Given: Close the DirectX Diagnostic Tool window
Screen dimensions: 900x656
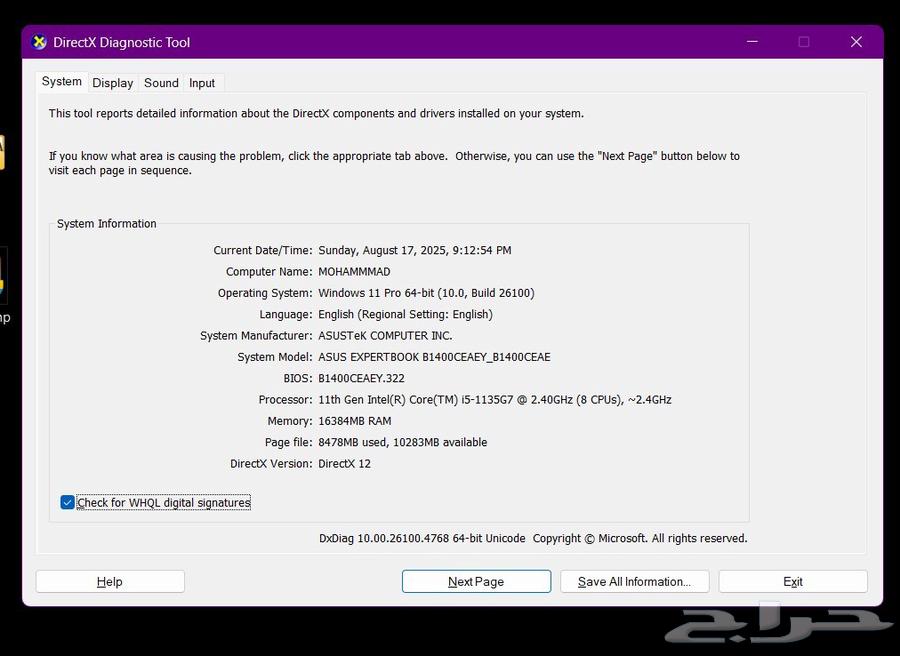Looking at the screenshot, I should coord(856,42).
